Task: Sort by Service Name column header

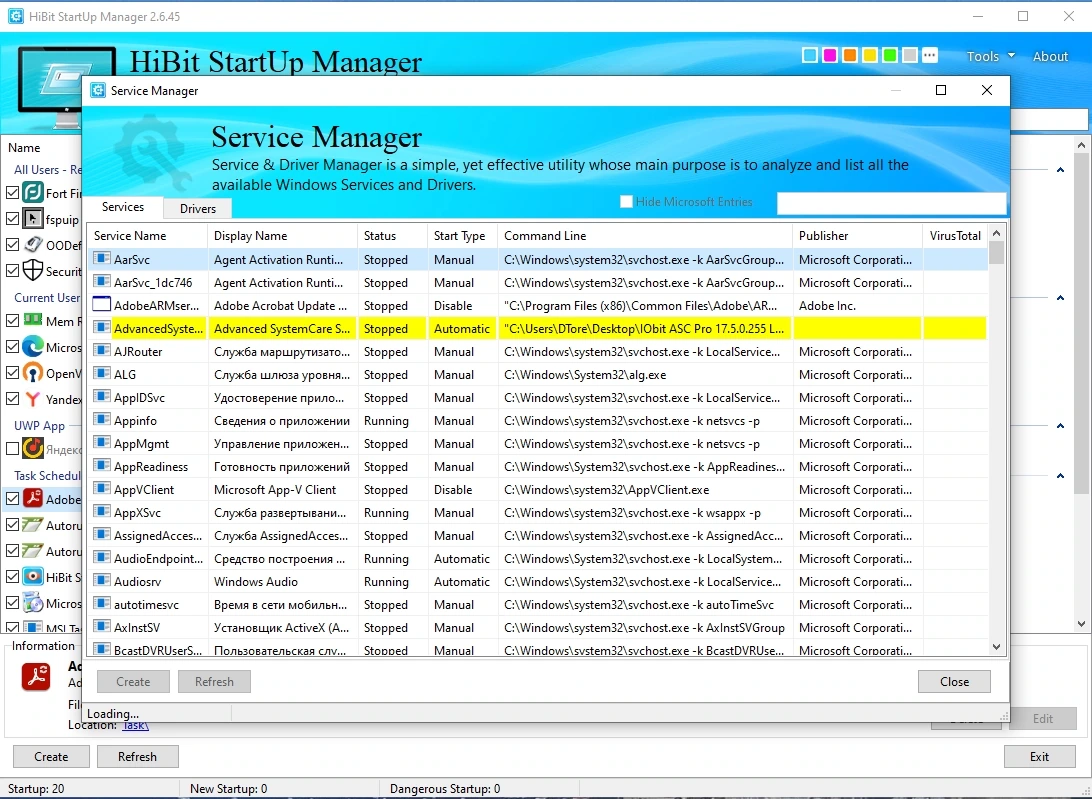Action: click(148, 235)
